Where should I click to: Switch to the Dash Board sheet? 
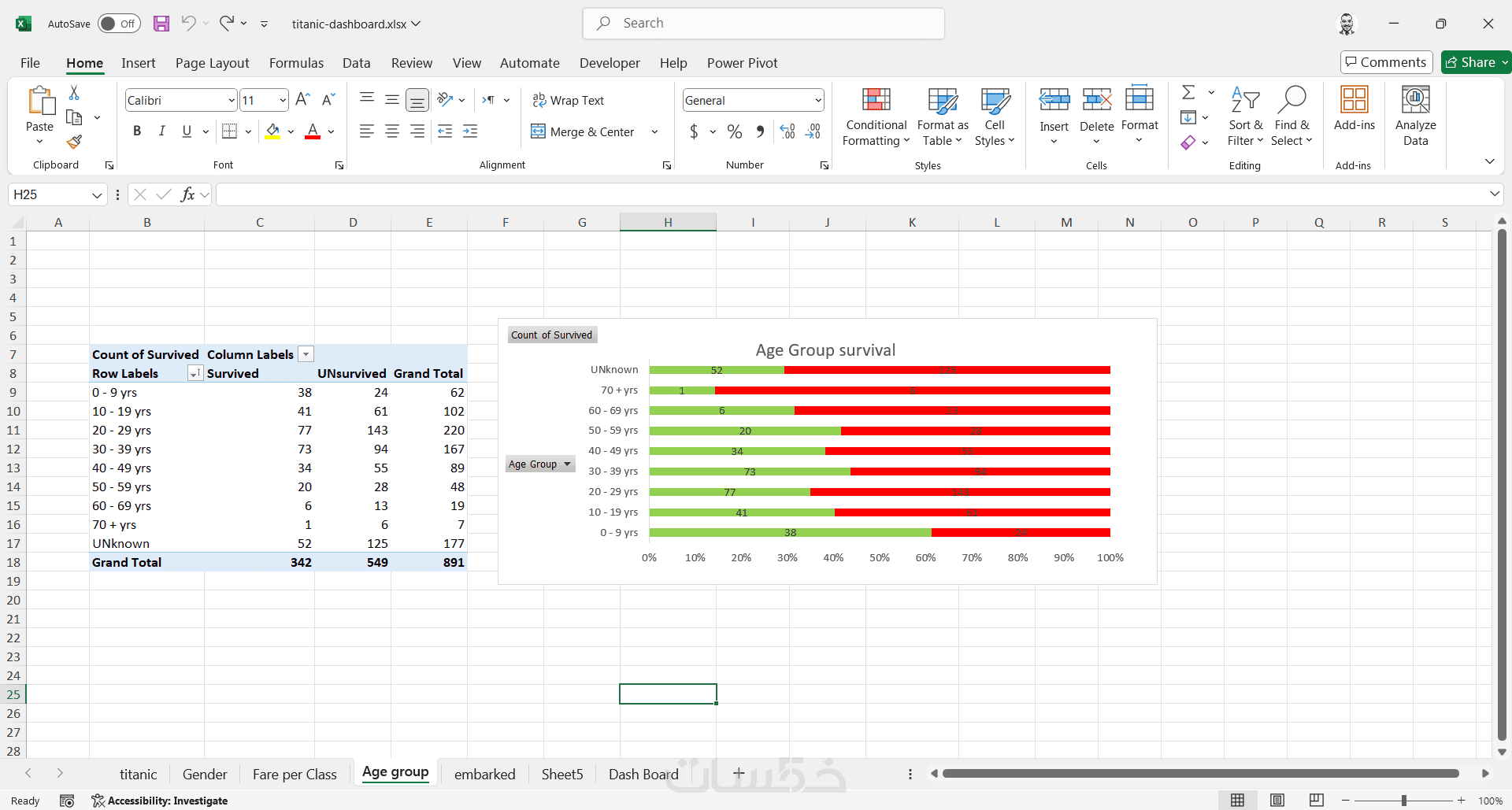643,775
